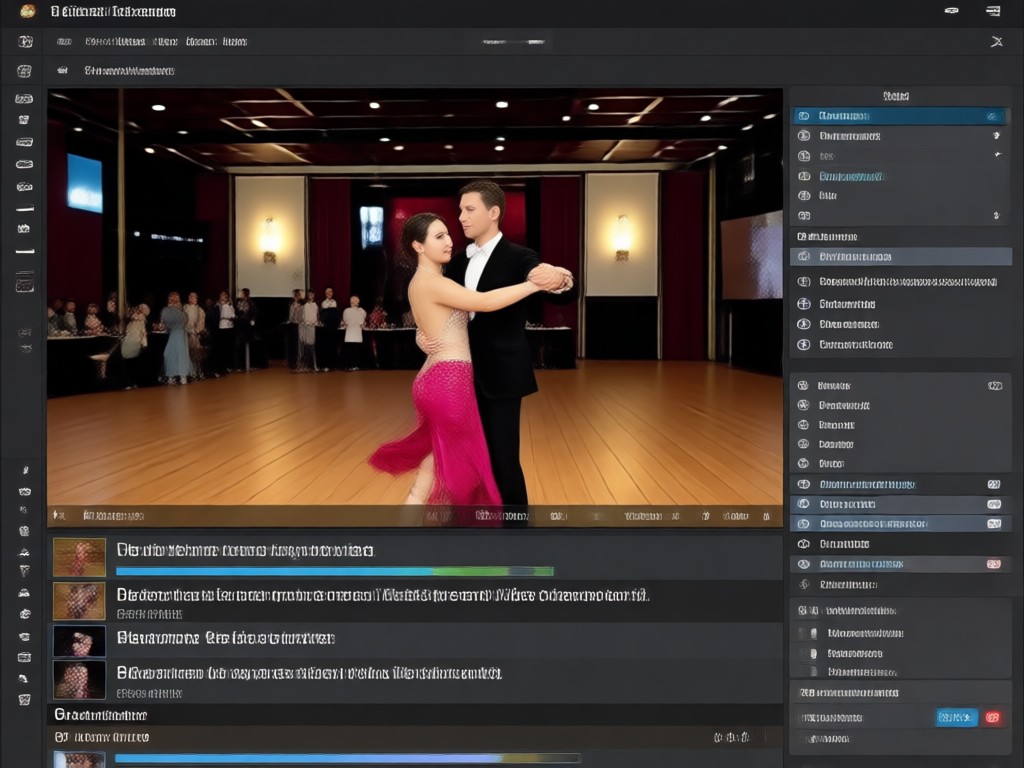Toggle the red badge in the right panel list

click(993, 564)
